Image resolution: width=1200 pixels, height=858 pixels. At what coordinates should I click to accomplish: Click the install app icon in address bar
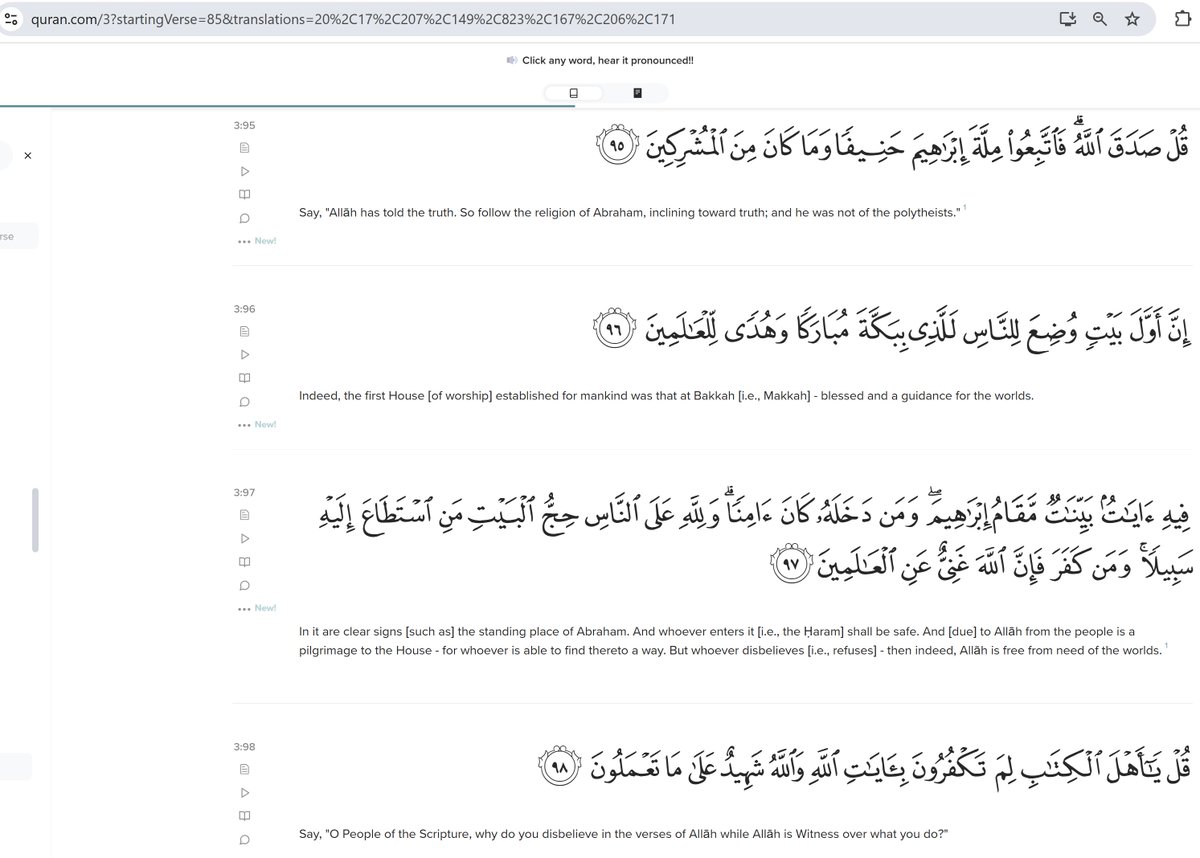click(1068, 18)
